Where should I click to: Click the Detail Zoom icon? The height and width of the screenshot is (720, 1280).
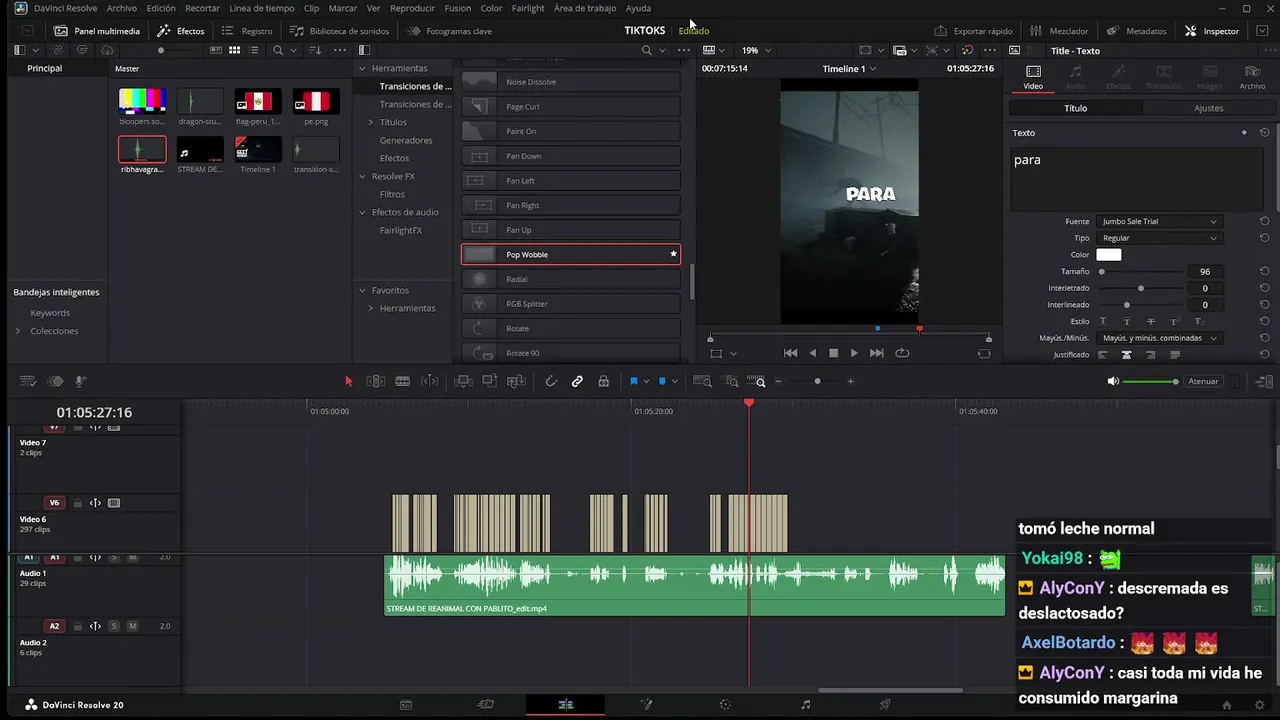coord(732,381)
